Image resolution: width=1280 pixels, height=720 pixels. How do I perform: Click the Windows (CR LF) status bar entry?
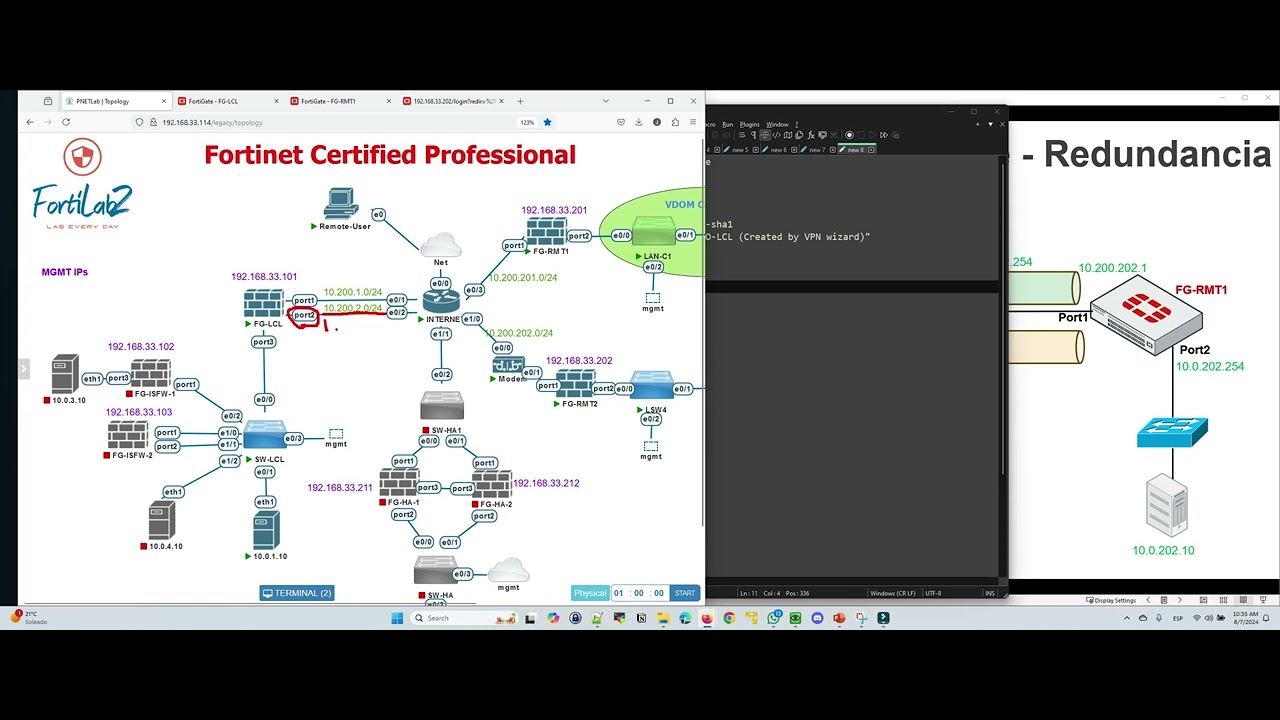click(893, 593)
